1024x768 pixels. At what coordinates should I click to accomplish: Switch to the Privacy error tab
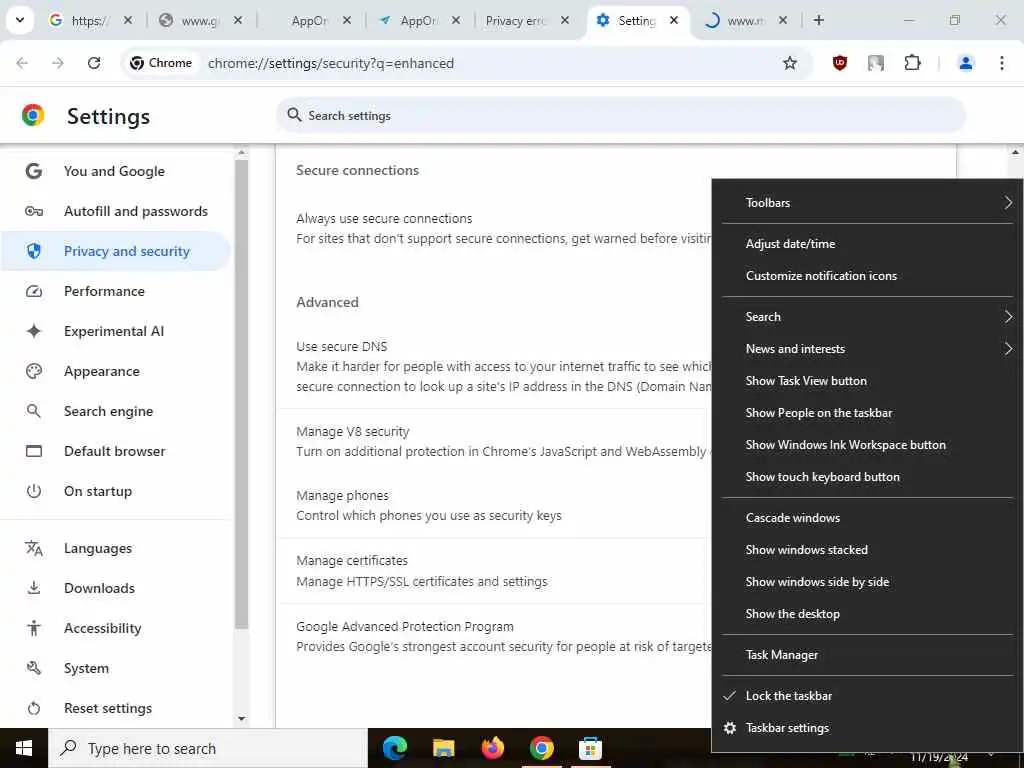(x=516, y=21)
